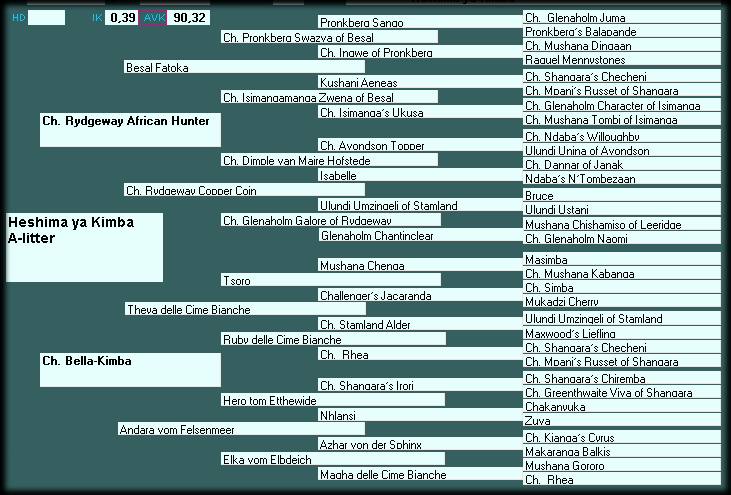
Task: Select Glenaholm Chantinclear
Action: click(x=421, y=235)
